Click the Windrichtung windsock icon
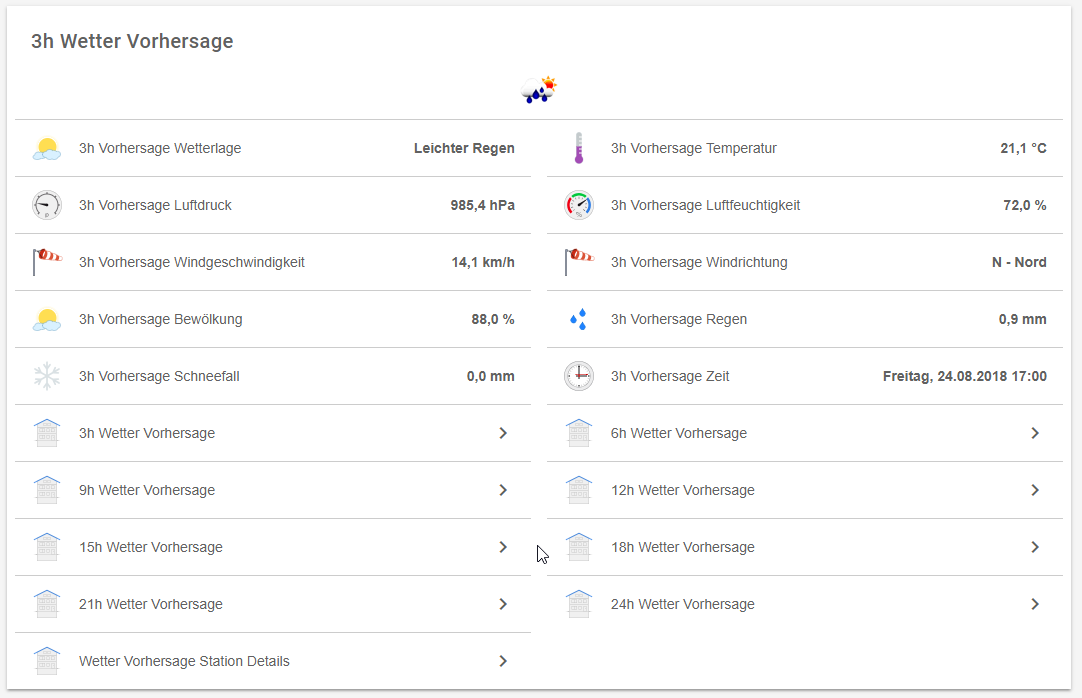 578,261
